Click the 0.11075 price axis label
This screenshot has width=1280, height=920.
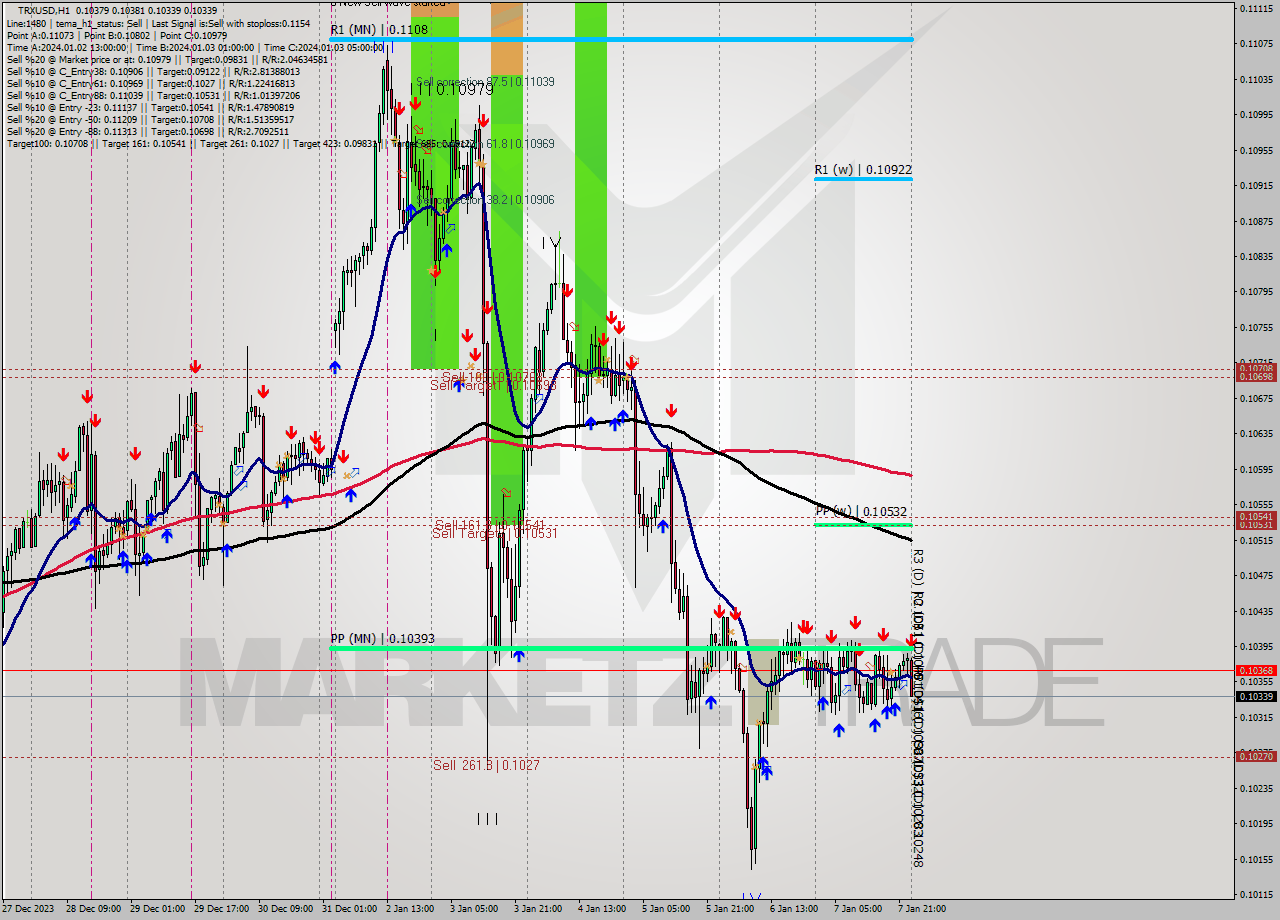point(1255,43)
